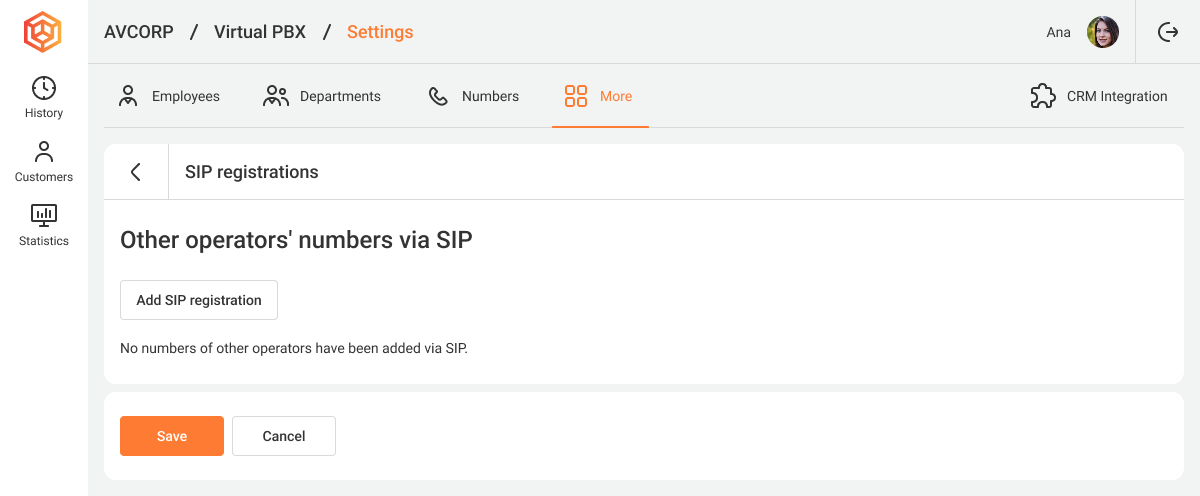Image resolution: width=1200 pixels, height=496 pixels.
Task: Click Ana's profile avatar photo
Action: 1103,32
